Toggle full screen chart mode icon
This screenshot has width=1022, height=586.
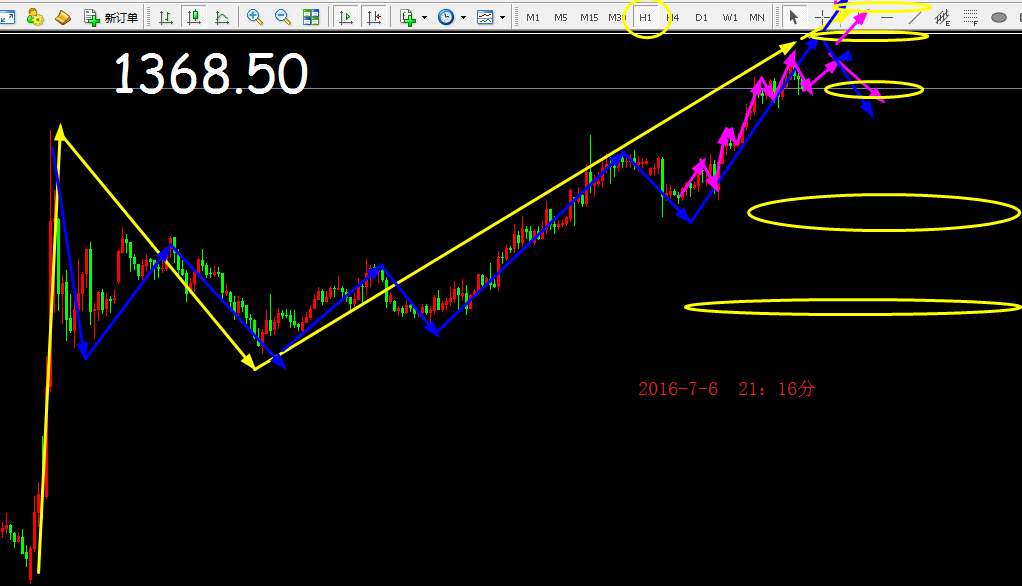click(7, 18)
